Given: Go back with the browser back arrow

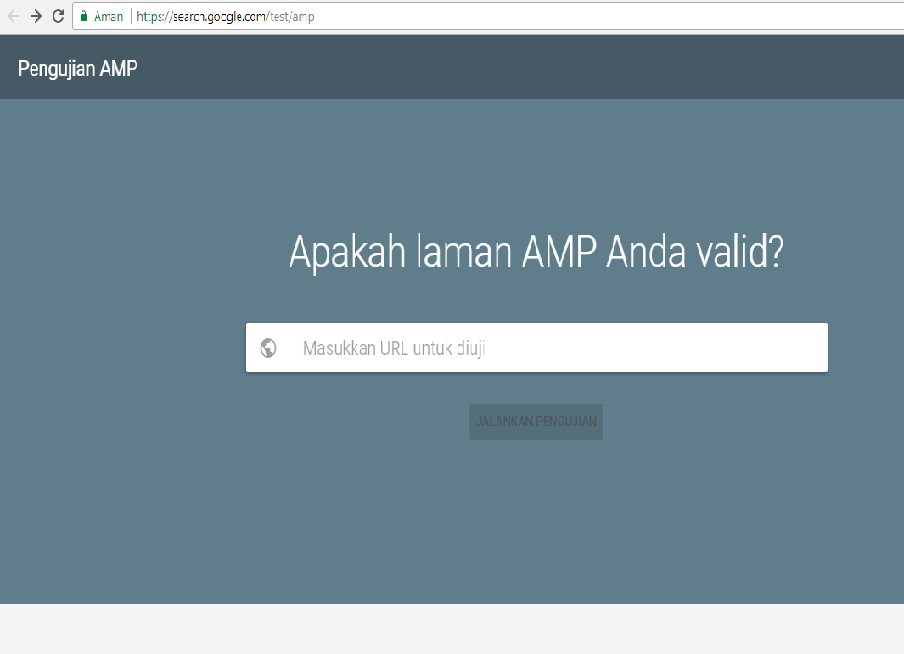Looking at the screenshot, I should (x=13, y=16).
